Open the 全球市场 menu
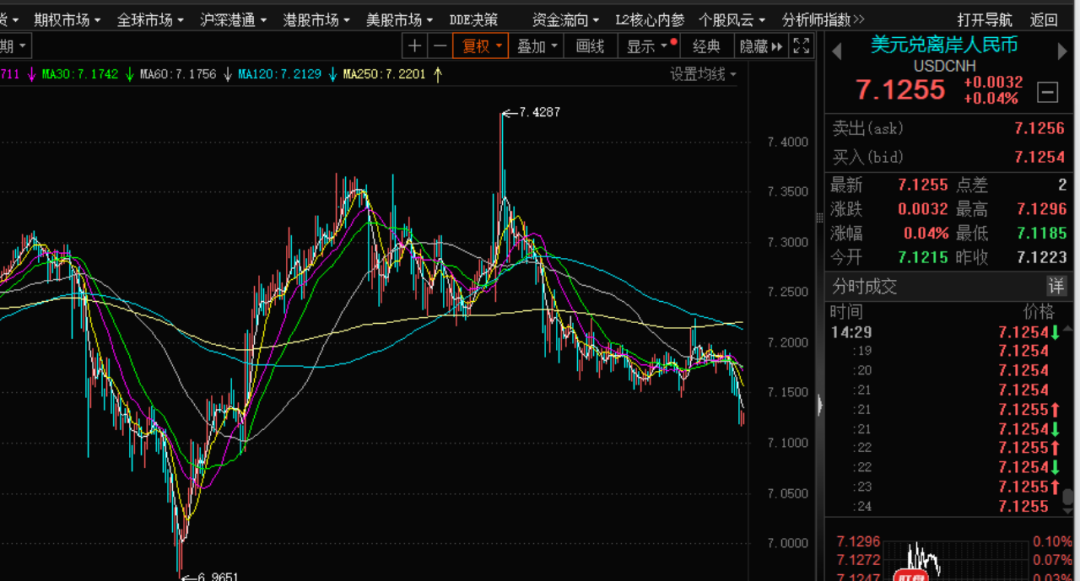Viewport: 1080px width, 581px height. [x=150, y=19]
